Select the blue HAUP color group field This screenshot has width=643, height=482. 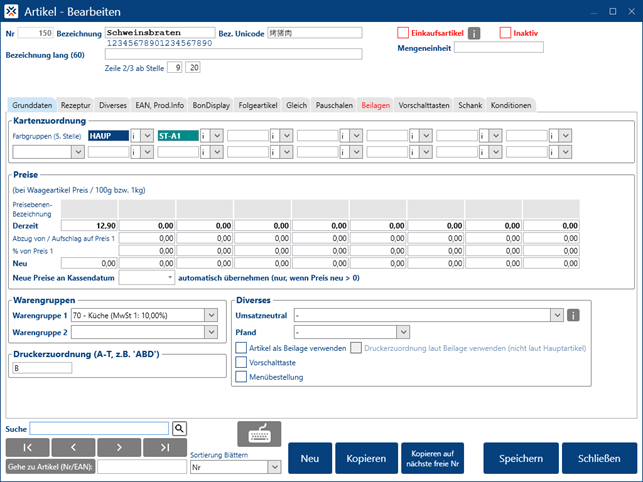(107, 134)
